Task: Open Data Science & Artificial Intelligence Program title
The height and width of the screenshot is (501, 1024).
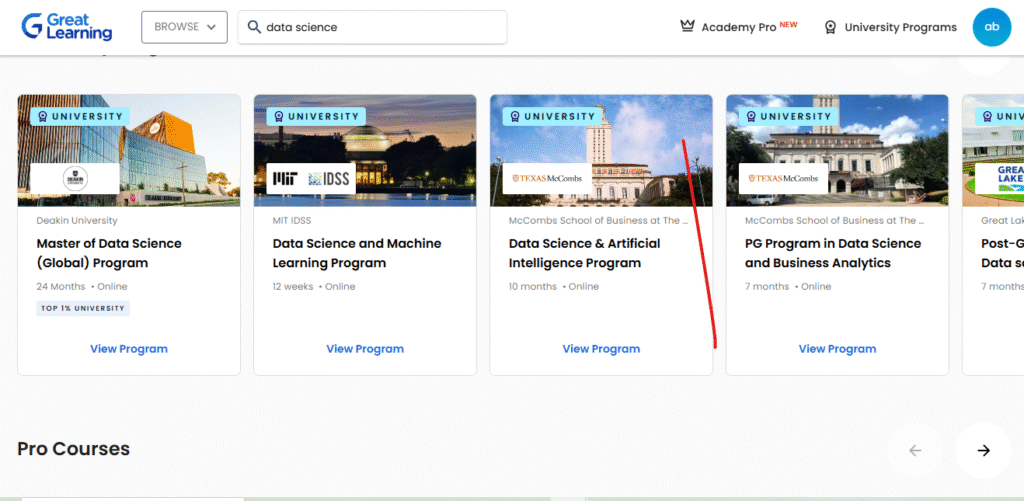Action: (584, 253)
